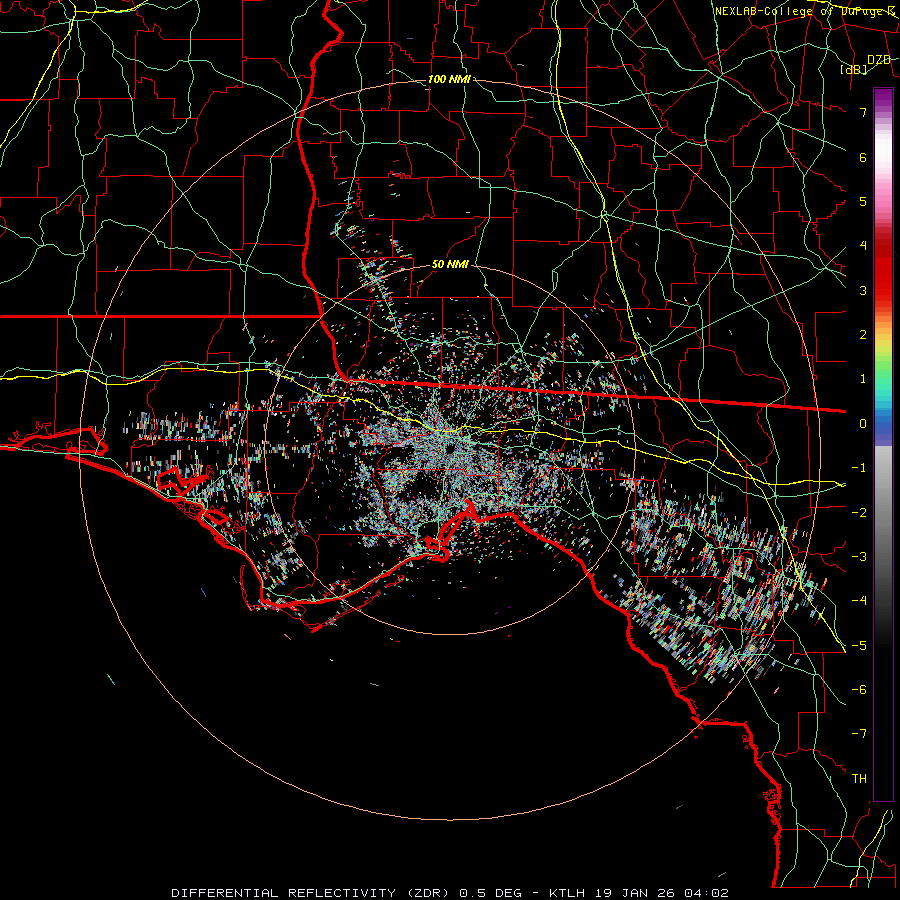
Task: Click the 1 value on color scale
Action: [863, 379]
